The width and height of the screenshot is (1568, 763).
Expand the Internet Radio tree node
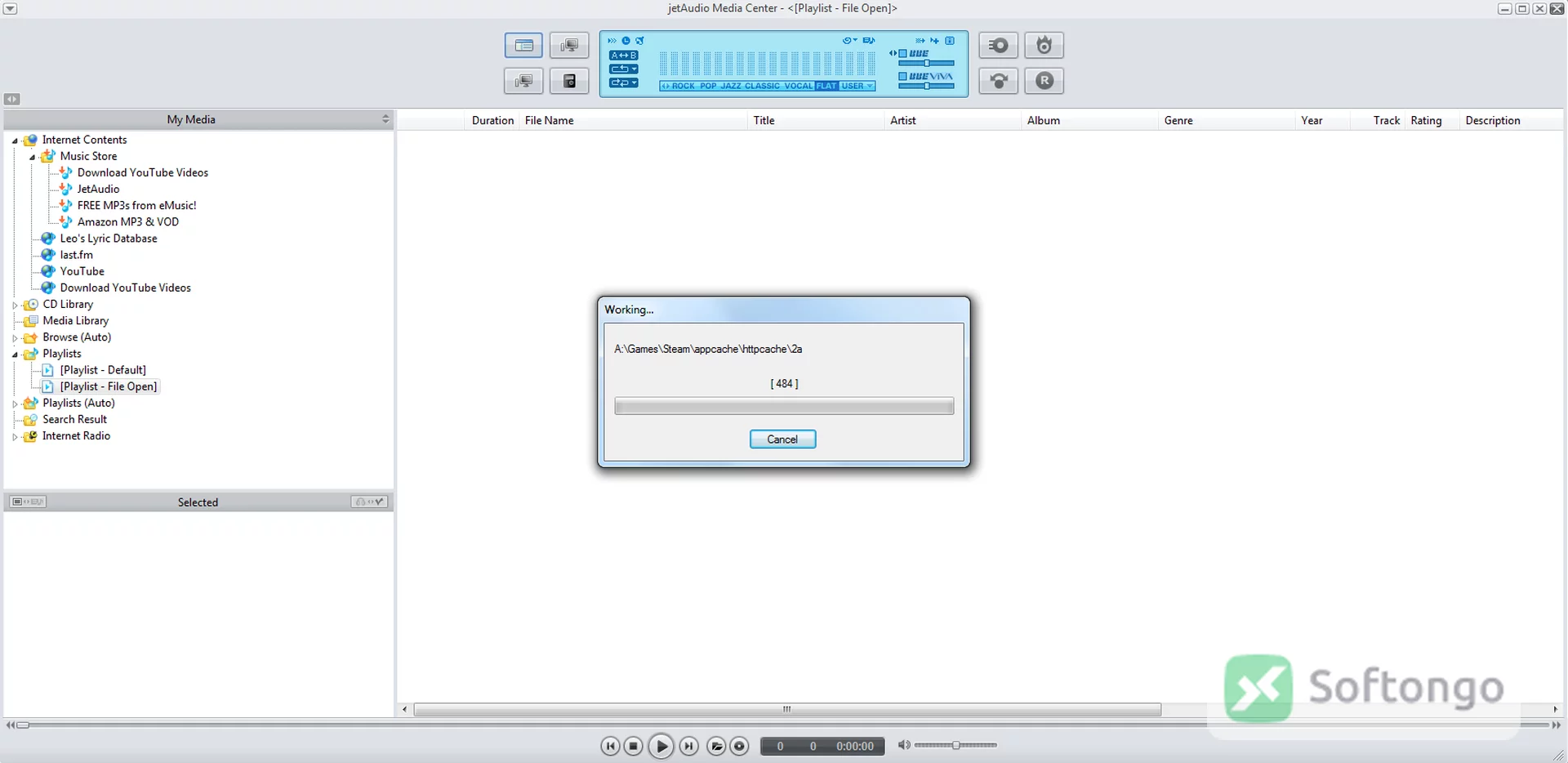pos(15,436)
